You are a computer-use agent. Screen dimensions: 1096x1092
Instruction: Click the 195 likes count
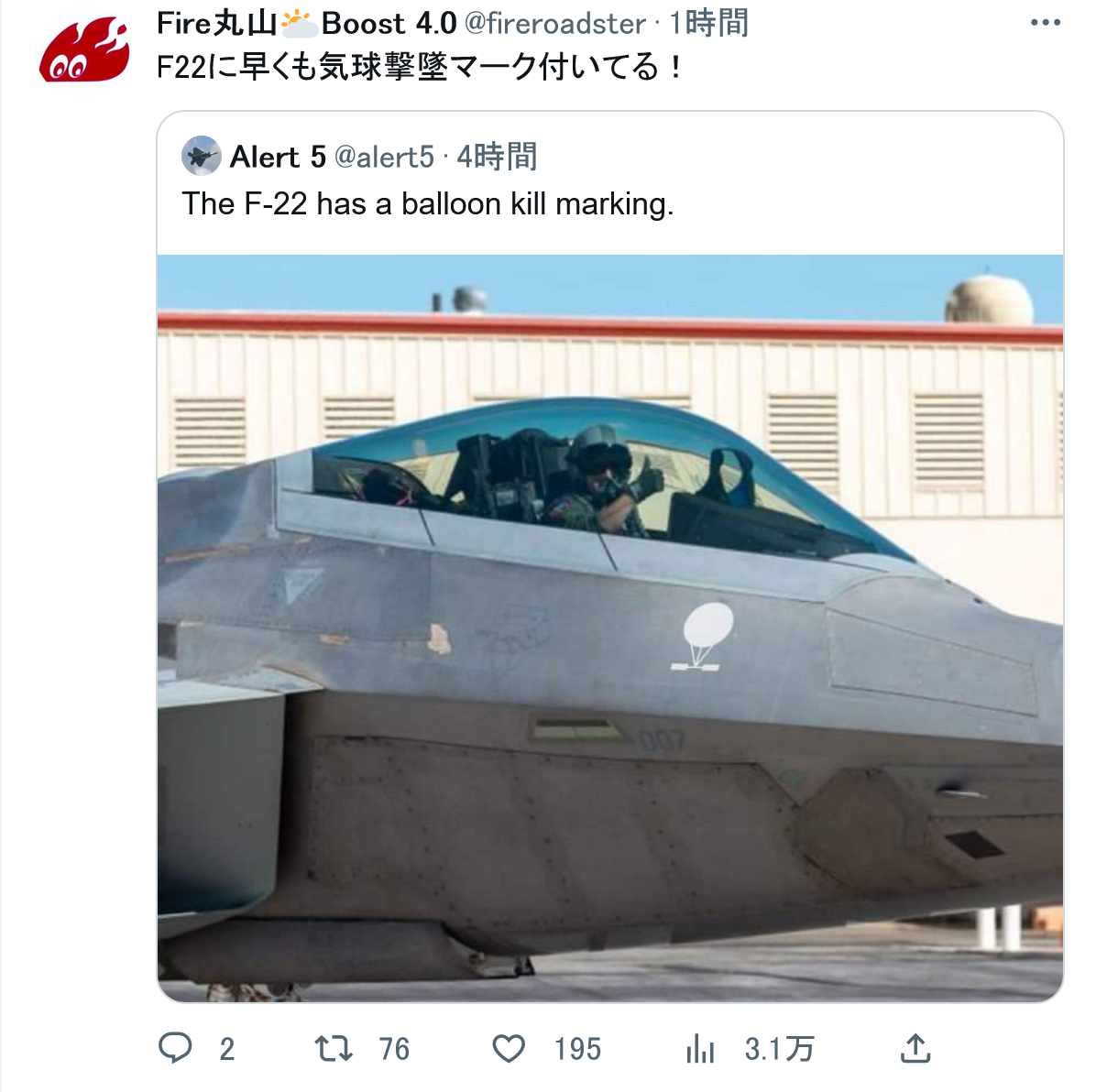577,1049
